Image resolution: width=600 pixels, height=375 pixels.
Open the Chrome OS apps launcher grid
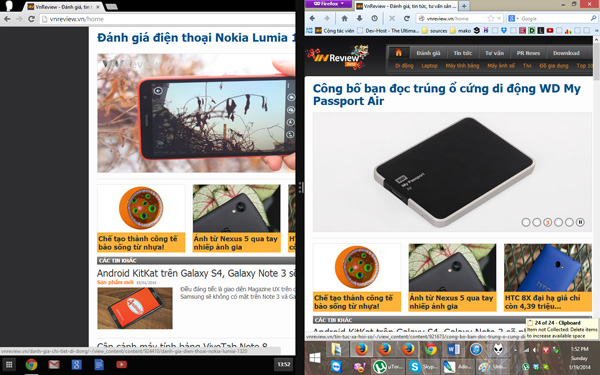tap(9, 365)
